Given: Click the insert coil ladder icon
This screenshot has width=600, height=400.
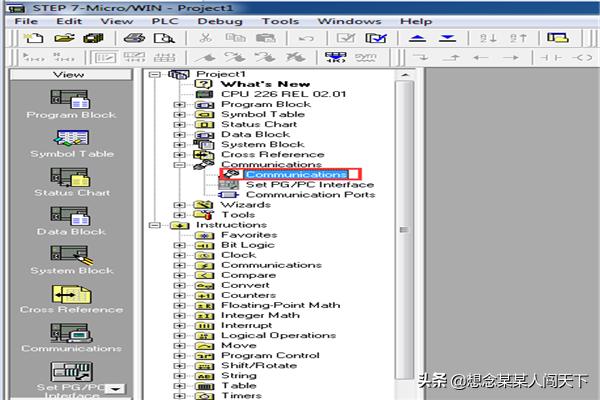Looking at the screenshot, I should click(x=582, y=58).
